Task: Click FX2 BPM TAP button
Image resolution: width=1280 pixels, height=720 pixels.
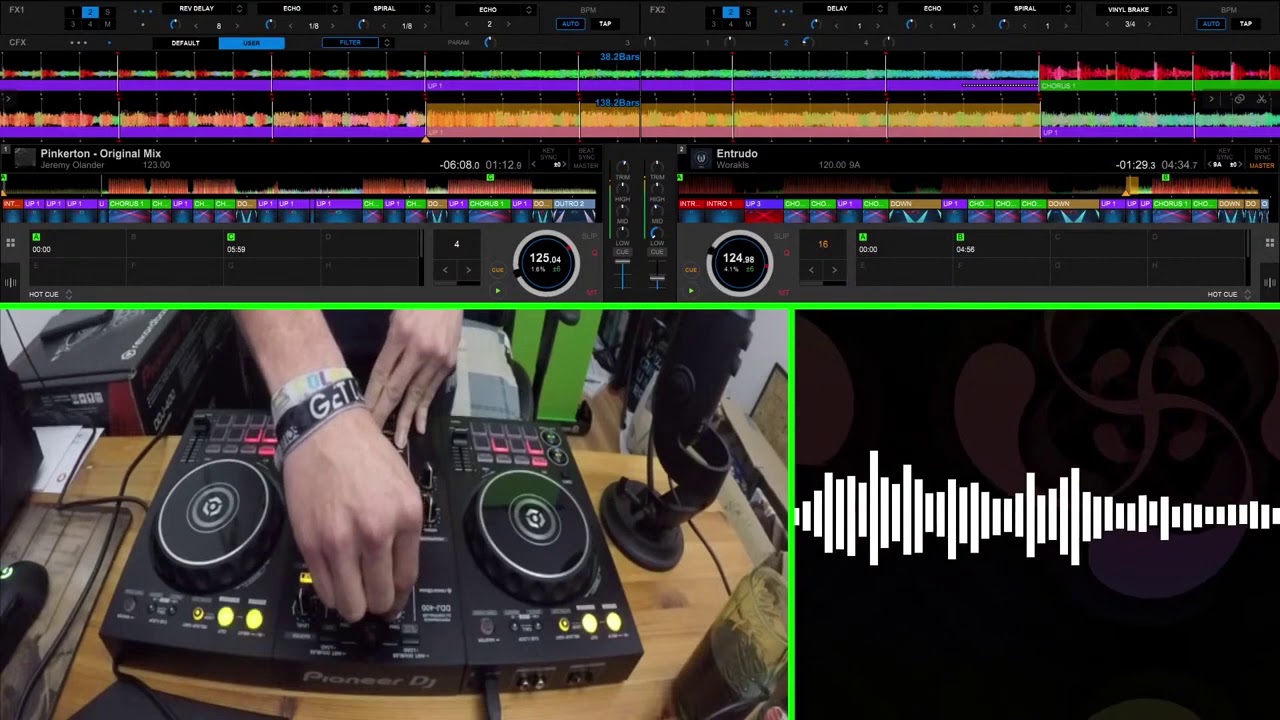Action: coord(1246,24)
